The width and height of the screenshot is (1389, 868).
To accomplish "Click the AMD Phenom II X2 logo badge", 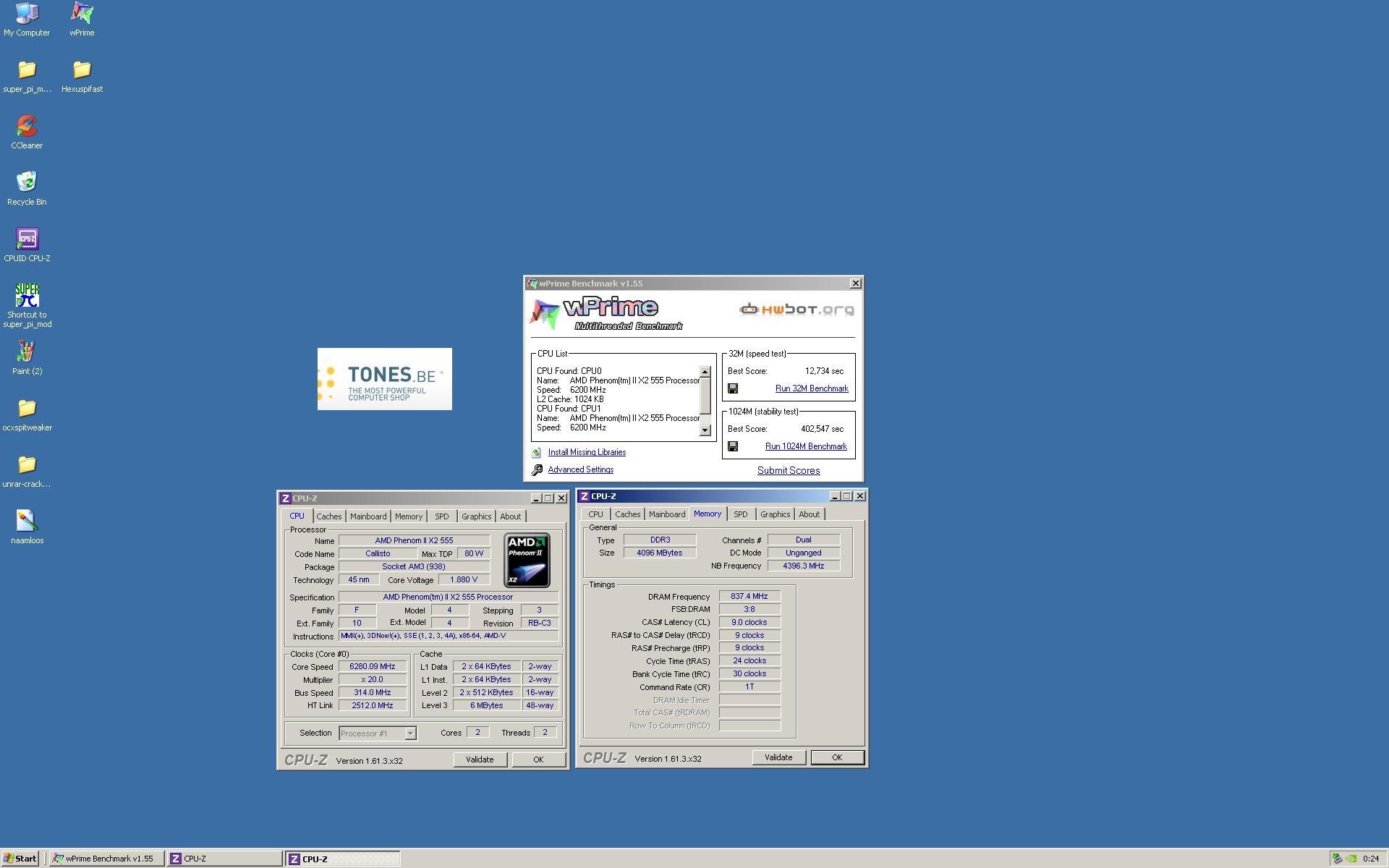I will (x=527, y=560).
